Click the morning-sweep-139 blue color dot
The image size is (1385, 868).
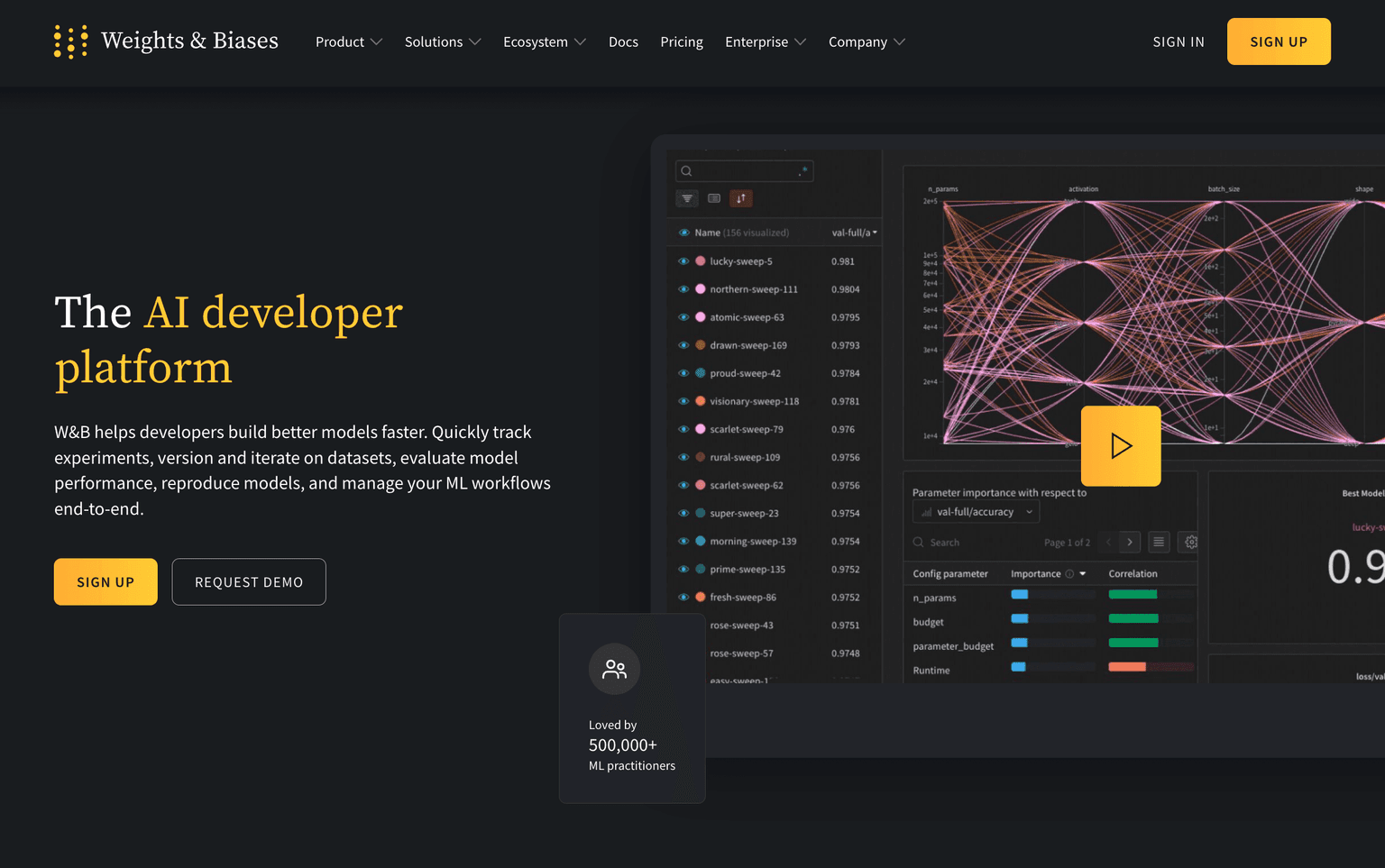point(700,541)
